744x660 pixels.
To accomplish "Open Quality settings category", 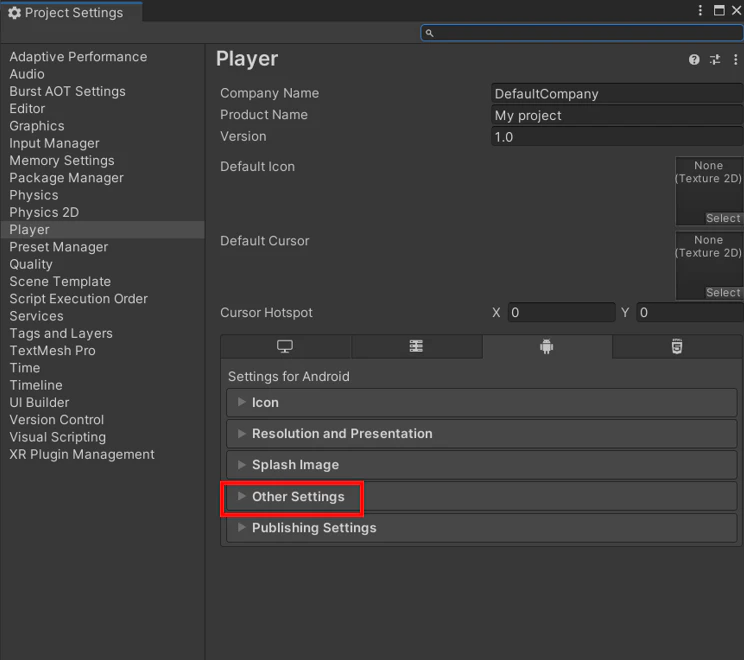I will click(x=31, y=264).
